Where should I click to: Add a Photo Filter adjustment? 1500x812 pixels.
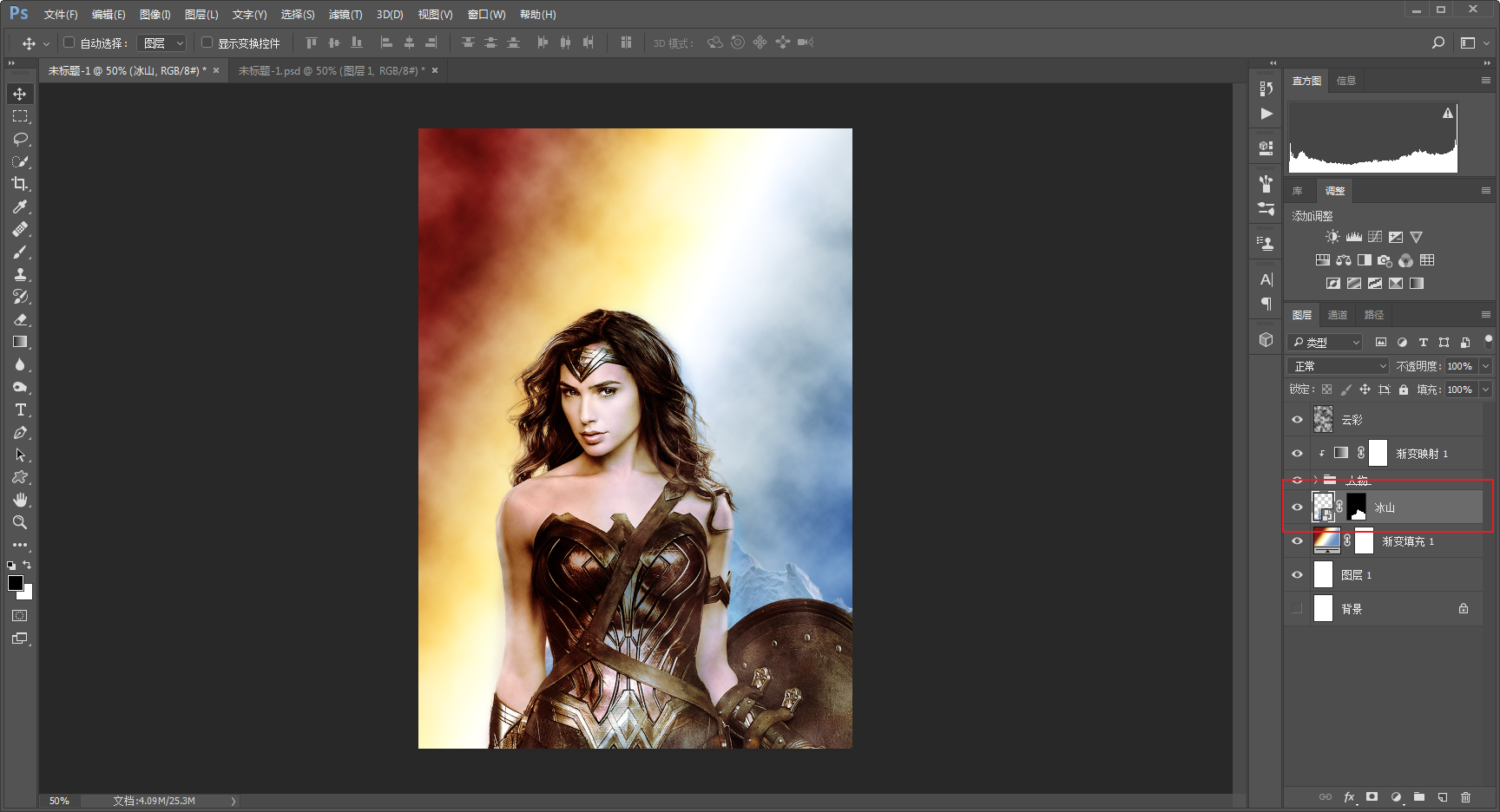pyautogui.click(x=1385, y=260)
